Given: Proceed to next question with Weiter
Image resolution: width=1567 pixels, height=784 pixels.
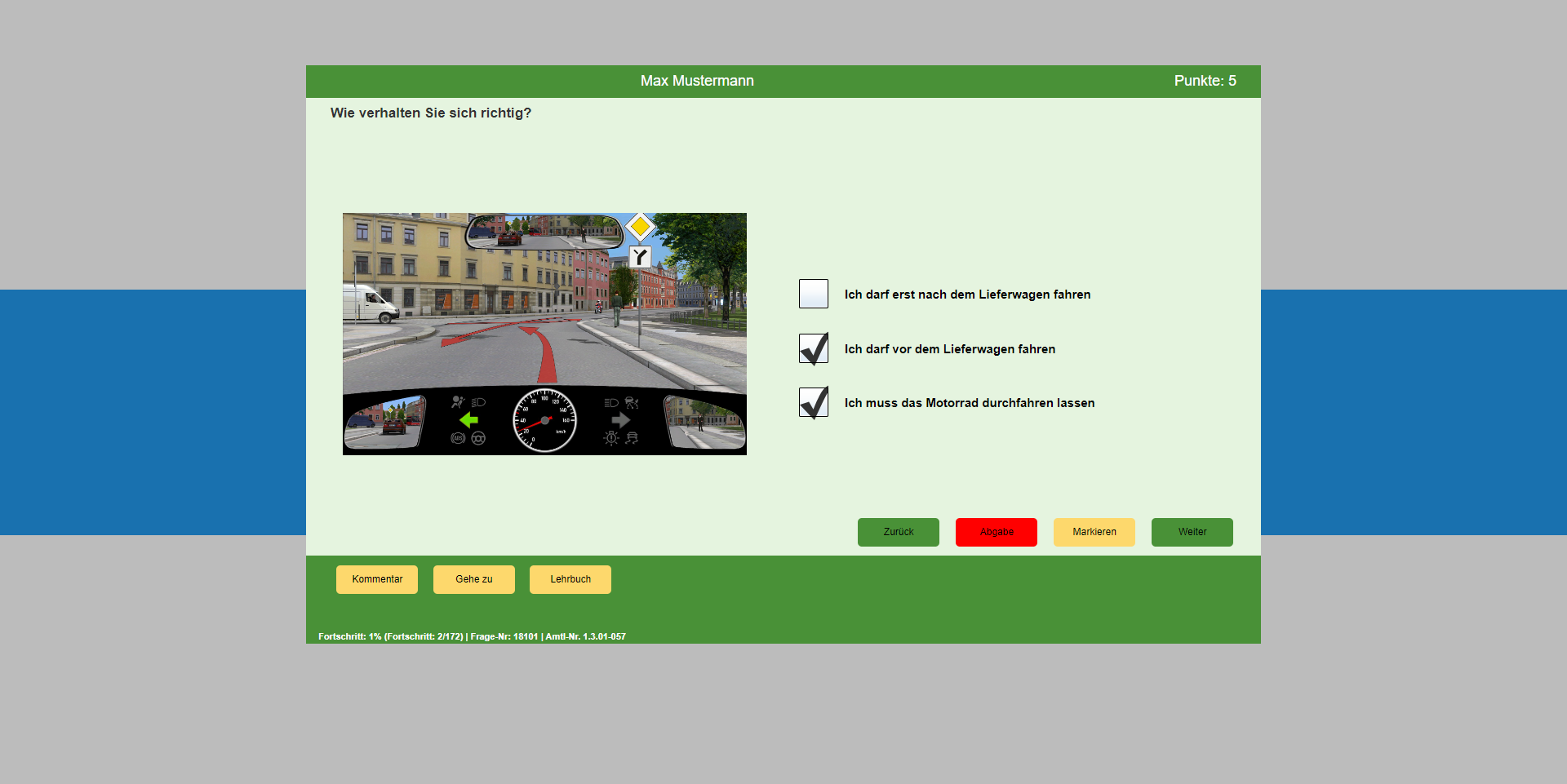Looking at the screenshot, I should (x=1192, y=532).
